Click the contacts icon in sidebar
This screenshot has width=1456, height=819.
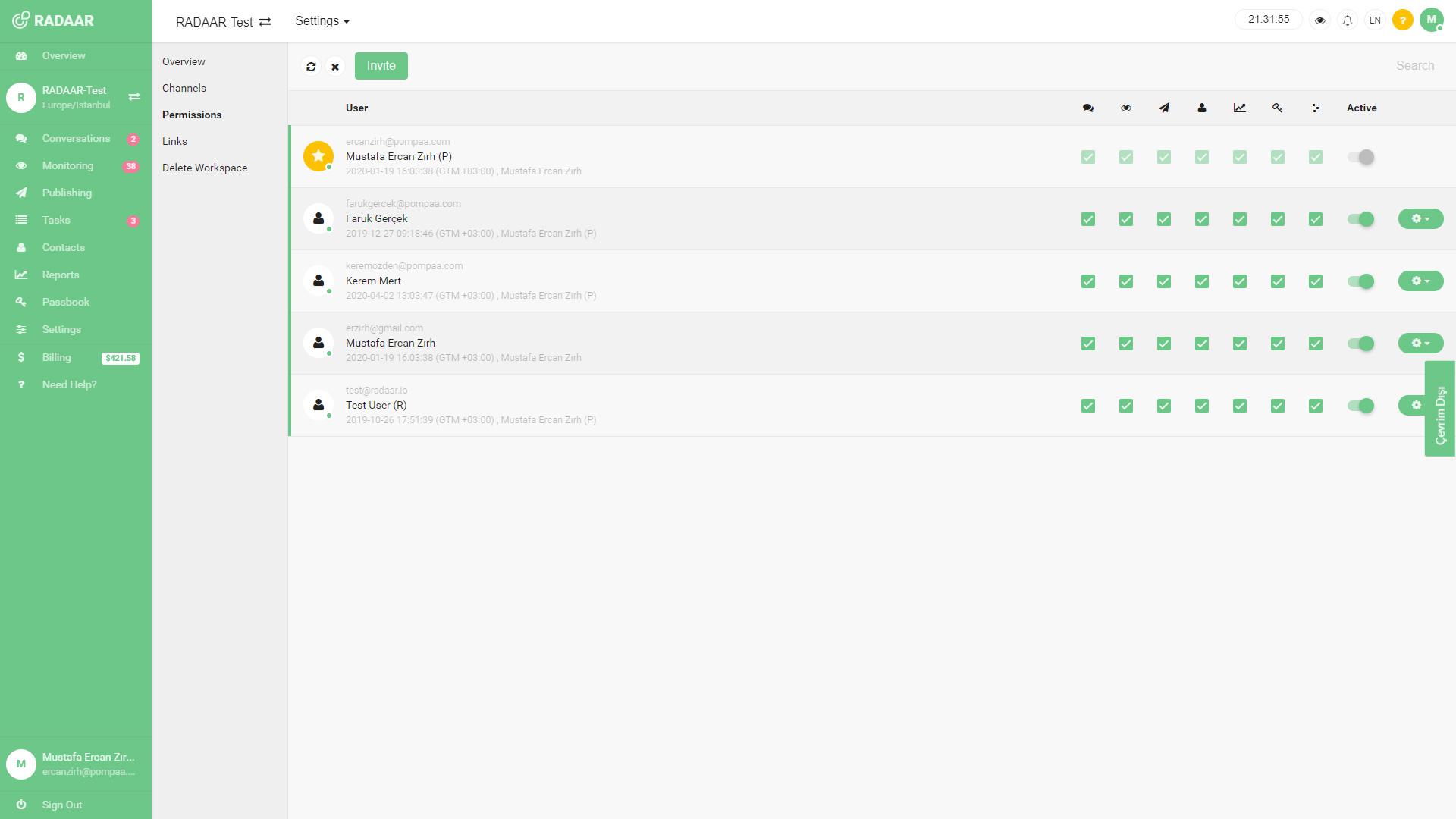pos(21,247)
